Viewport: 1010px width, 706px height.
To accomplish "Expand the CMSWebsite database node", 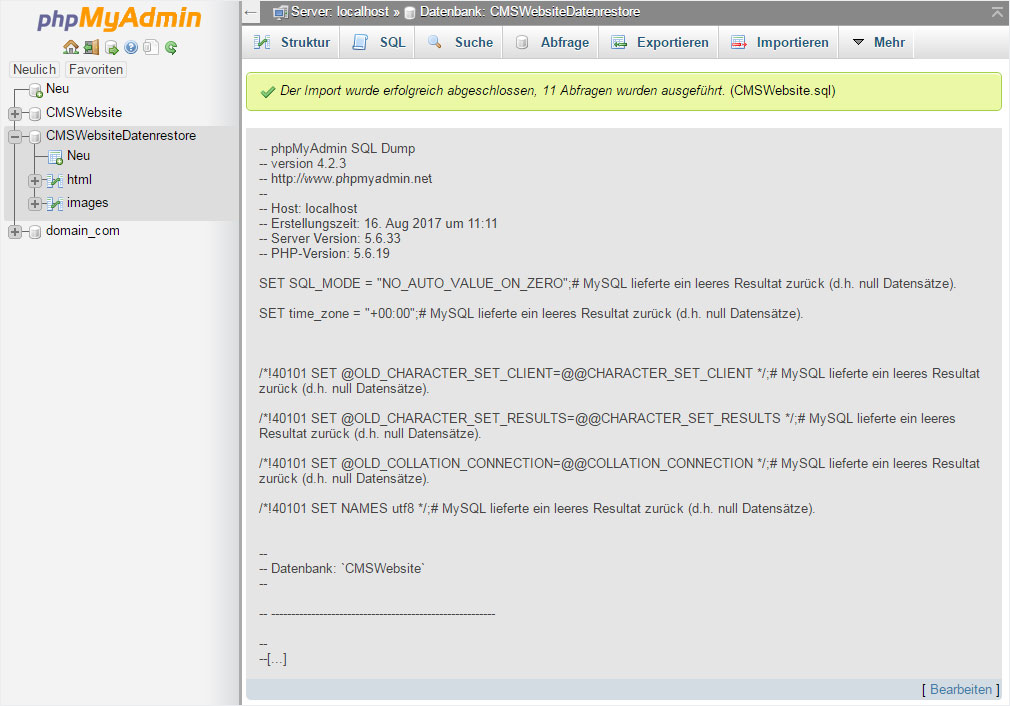I will [15, 114].
